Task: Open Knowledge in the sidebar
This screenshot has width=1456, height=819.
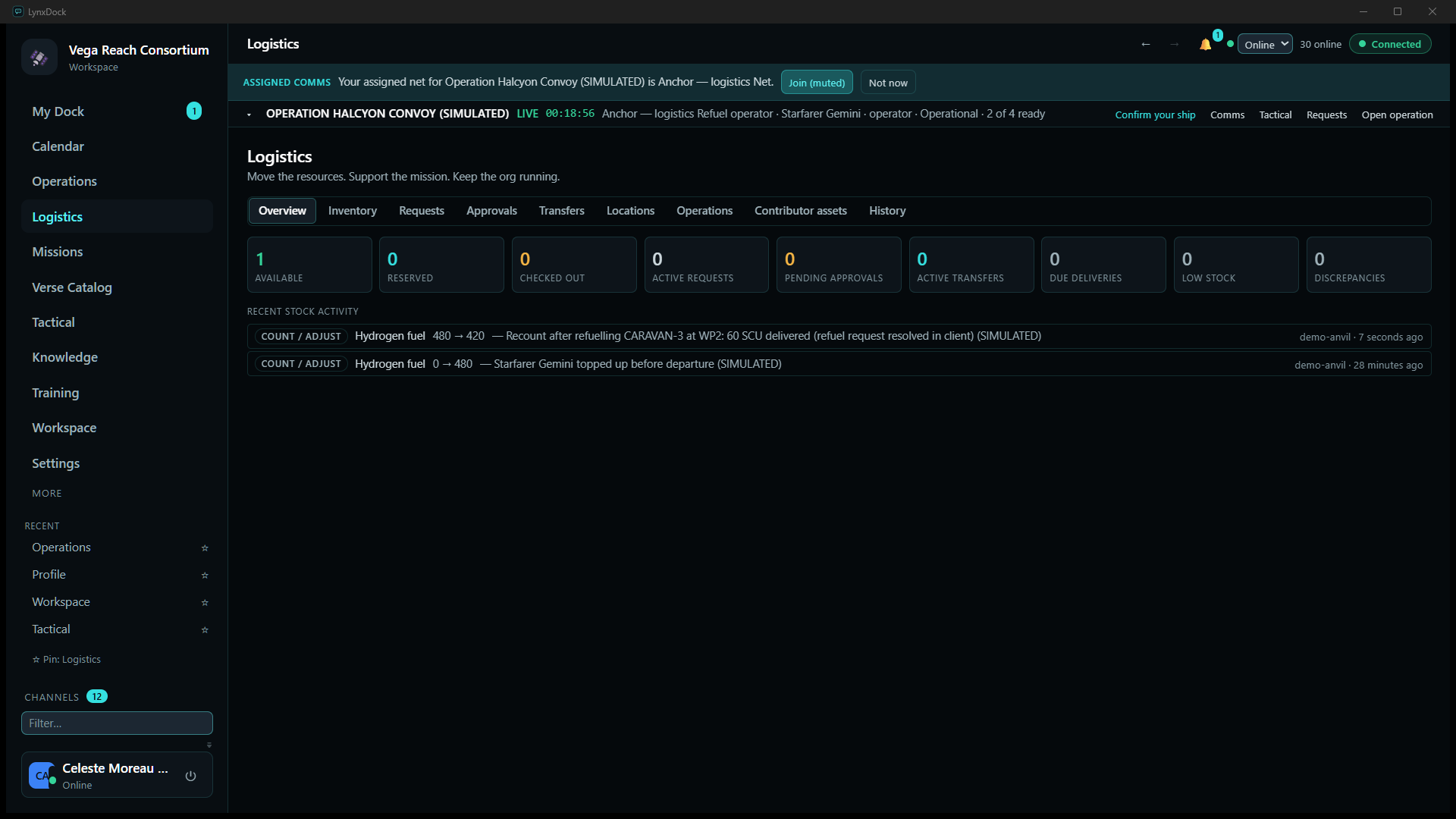Action: click(117, 357)
